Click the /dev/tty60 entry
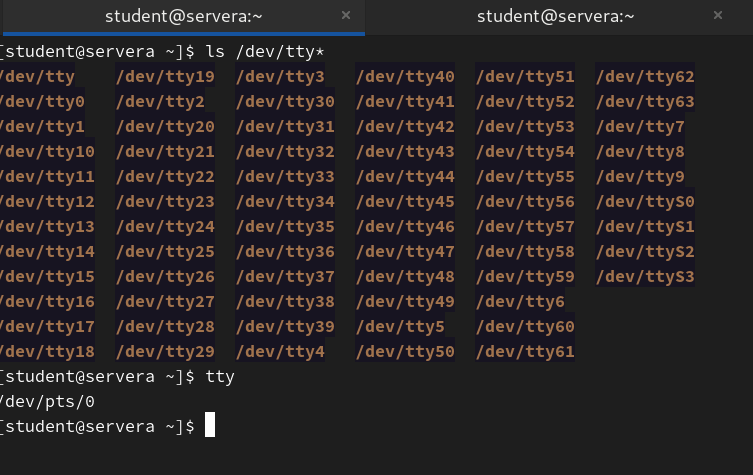The image size is (753, 475). tap(525, 326)
